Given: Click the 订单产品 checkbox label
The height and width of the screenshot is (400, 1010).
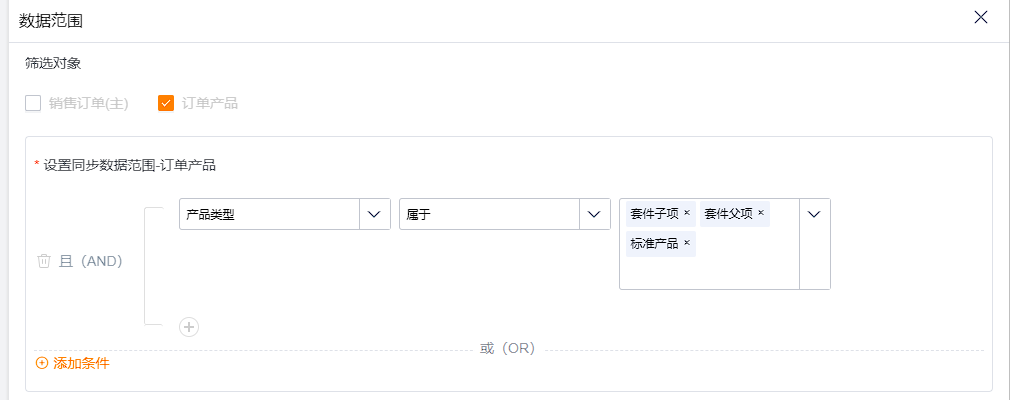Looking at the screenshot, I should [x=209, y=103].
